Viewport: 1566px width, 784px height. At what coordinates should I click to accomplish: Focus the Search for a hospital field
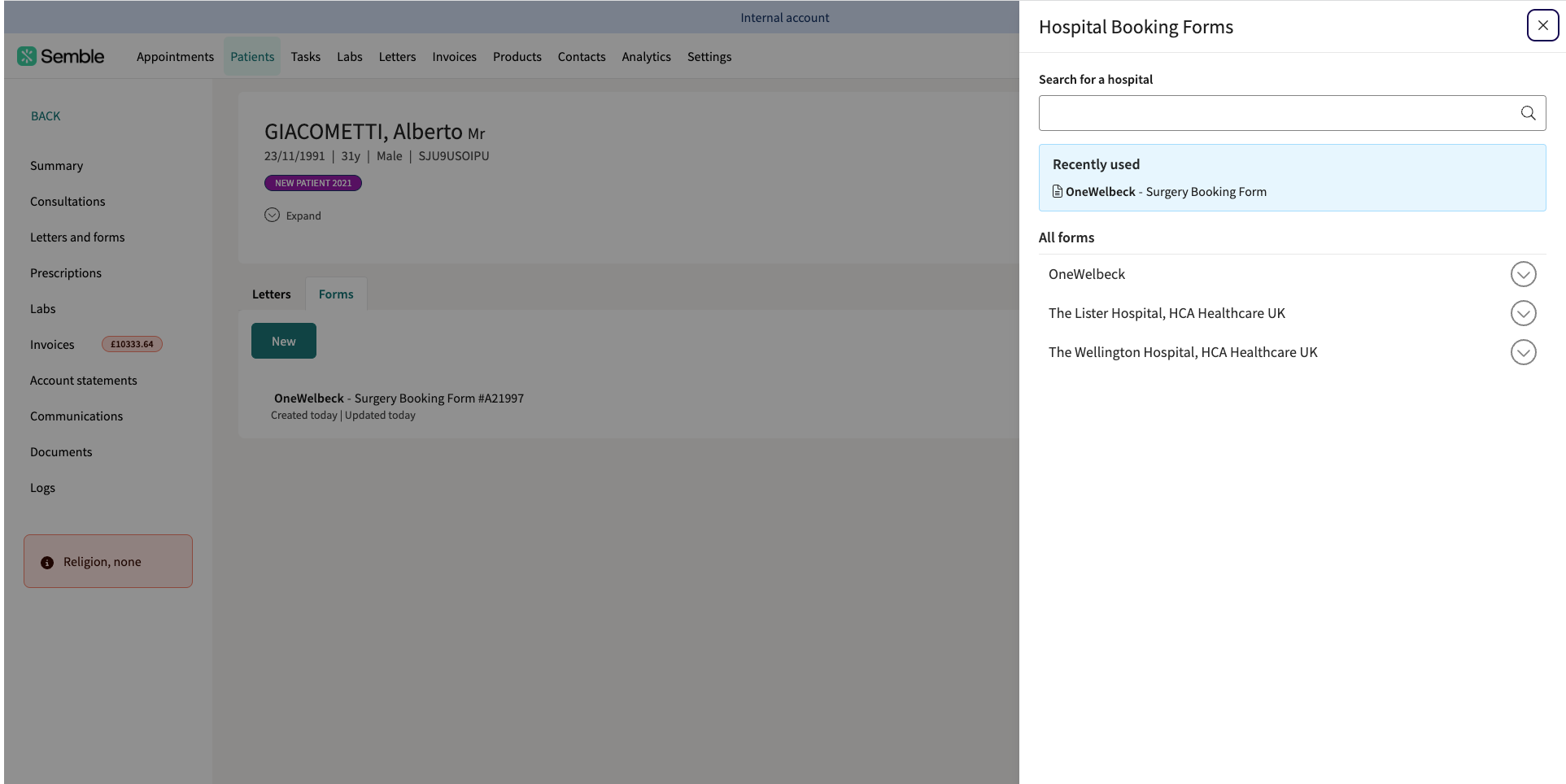[x=1292, y=113]
